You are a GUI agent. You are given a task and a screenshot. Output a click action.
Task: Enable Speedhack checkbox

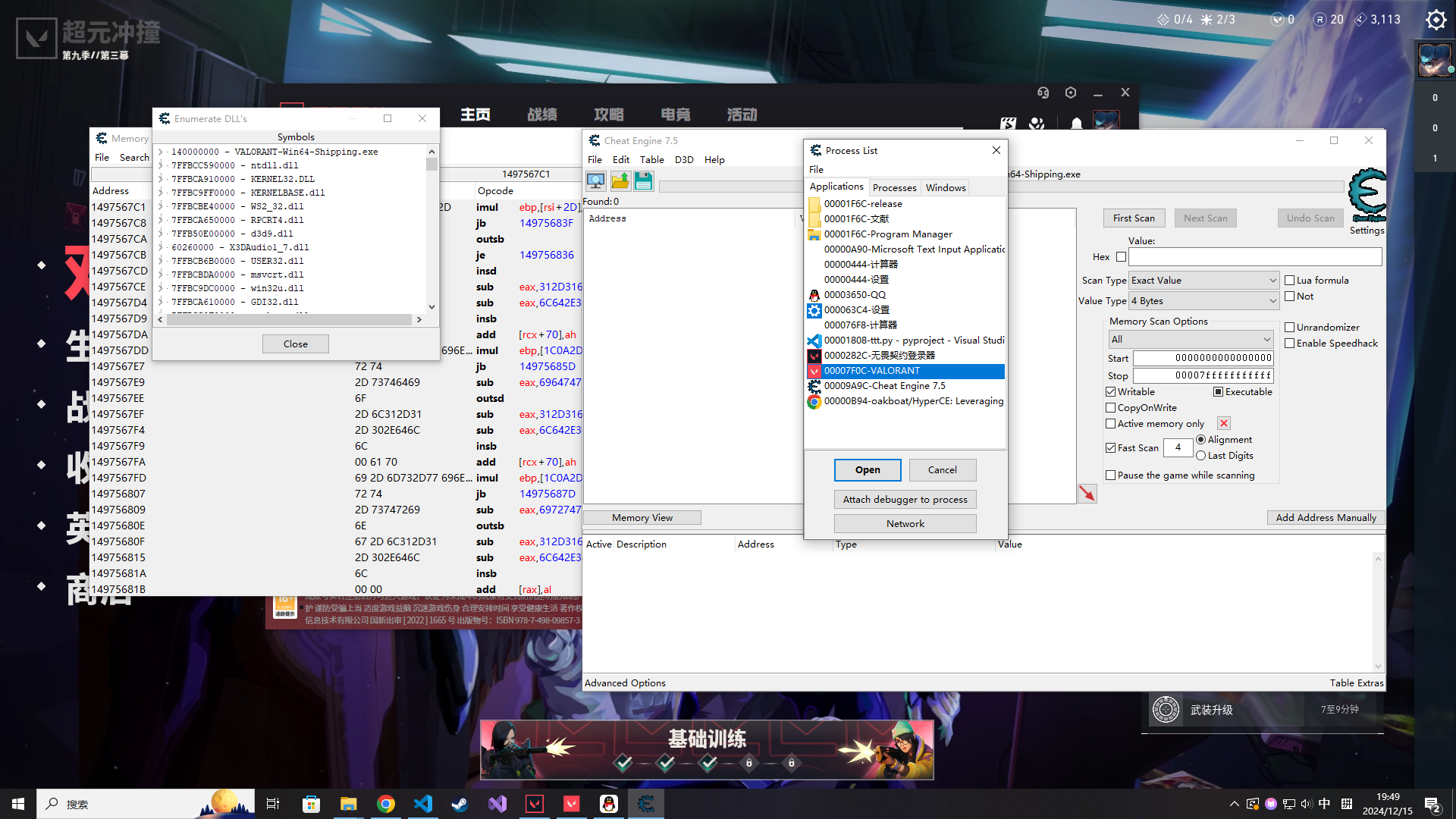click(1289, 344)
